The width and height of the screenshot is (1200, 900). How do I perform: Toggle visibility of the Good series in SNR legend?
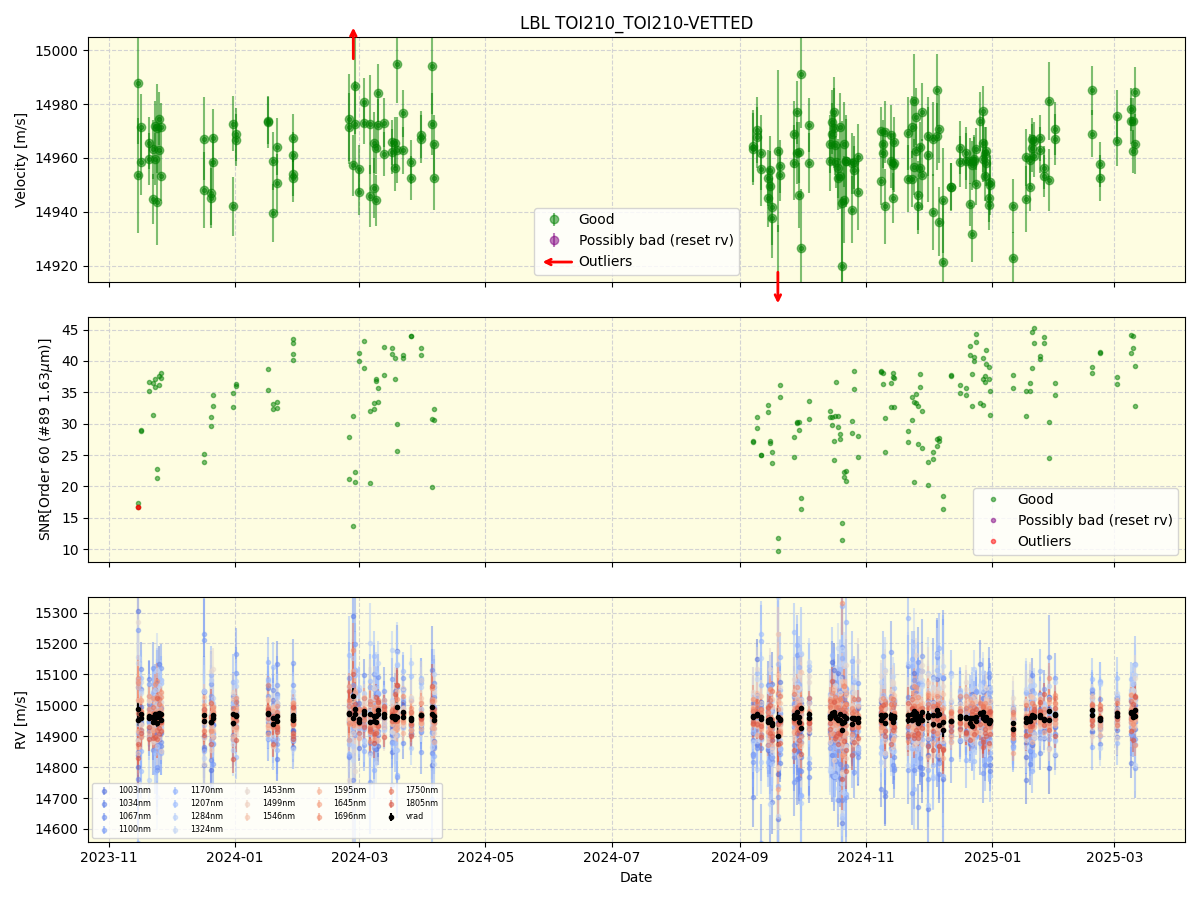click(x=1035, y=499)
